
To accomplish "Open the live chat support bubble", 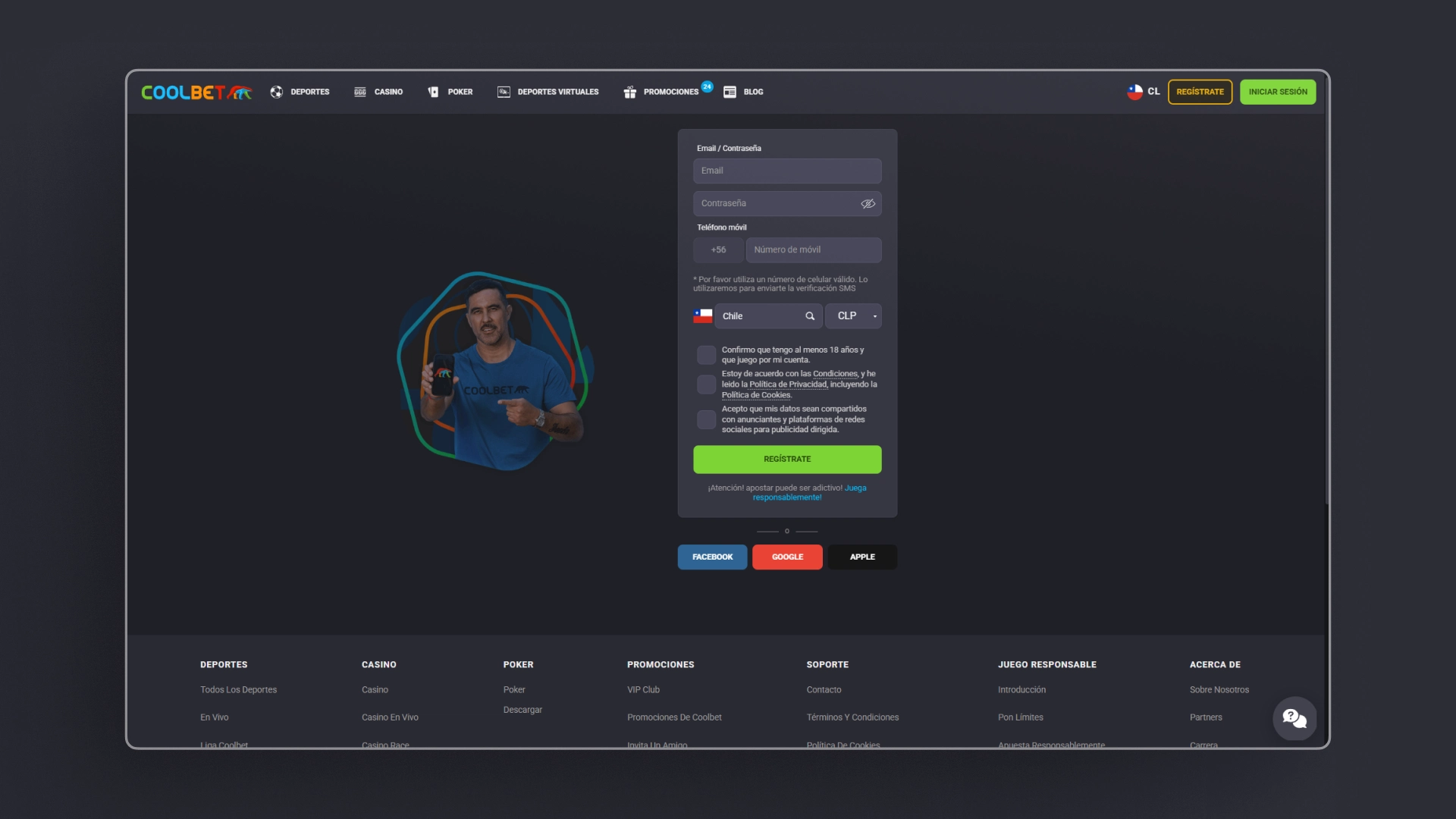I will point(1294,718).
